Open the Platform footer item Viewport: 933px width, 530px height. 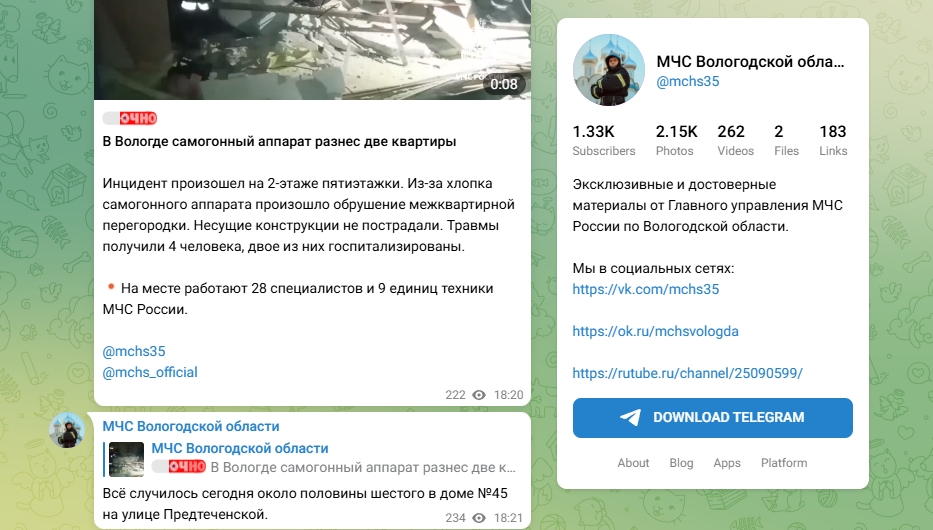pos(784,463)
